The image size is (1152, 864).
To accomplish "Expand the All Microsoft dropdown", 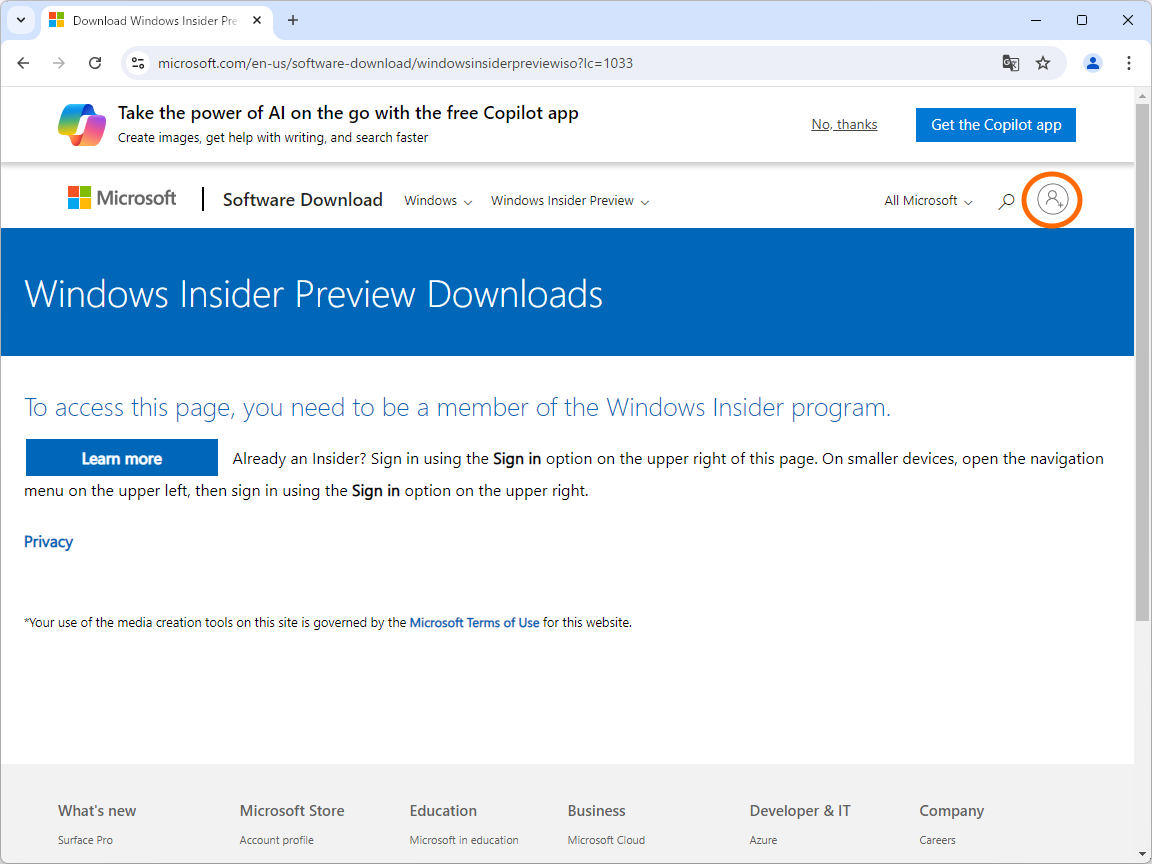I will [x=926, y=200].
